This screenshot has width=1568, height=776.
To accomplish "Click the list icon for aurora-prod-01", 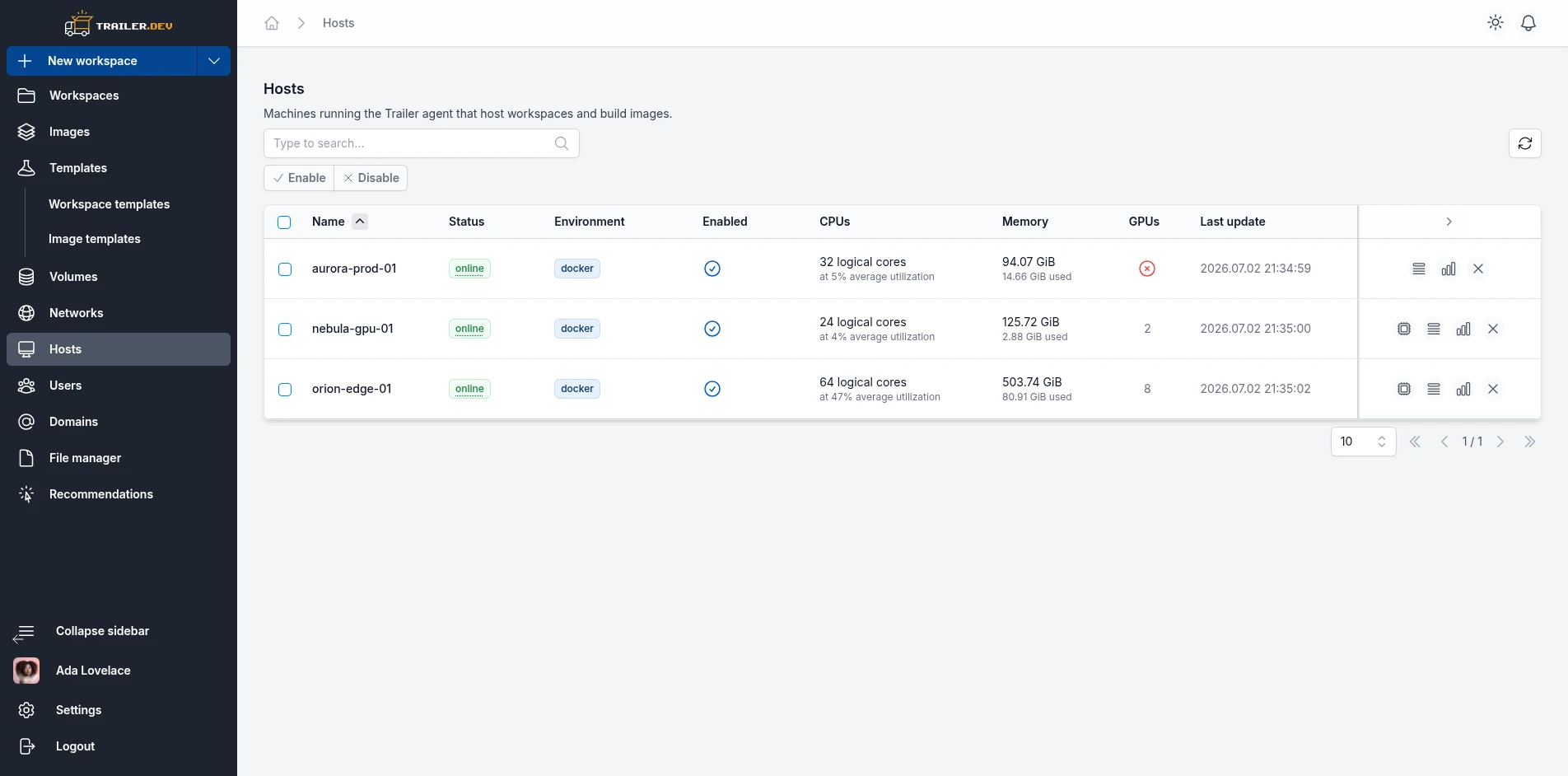I will click(1419, 269).
